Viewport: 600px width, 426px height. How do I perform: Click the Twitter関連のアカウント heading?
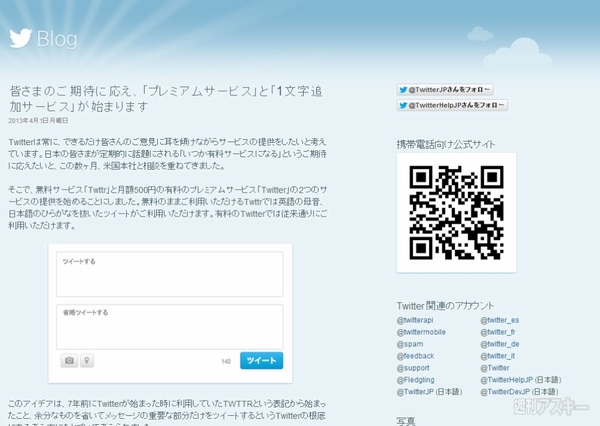(445, 306)
